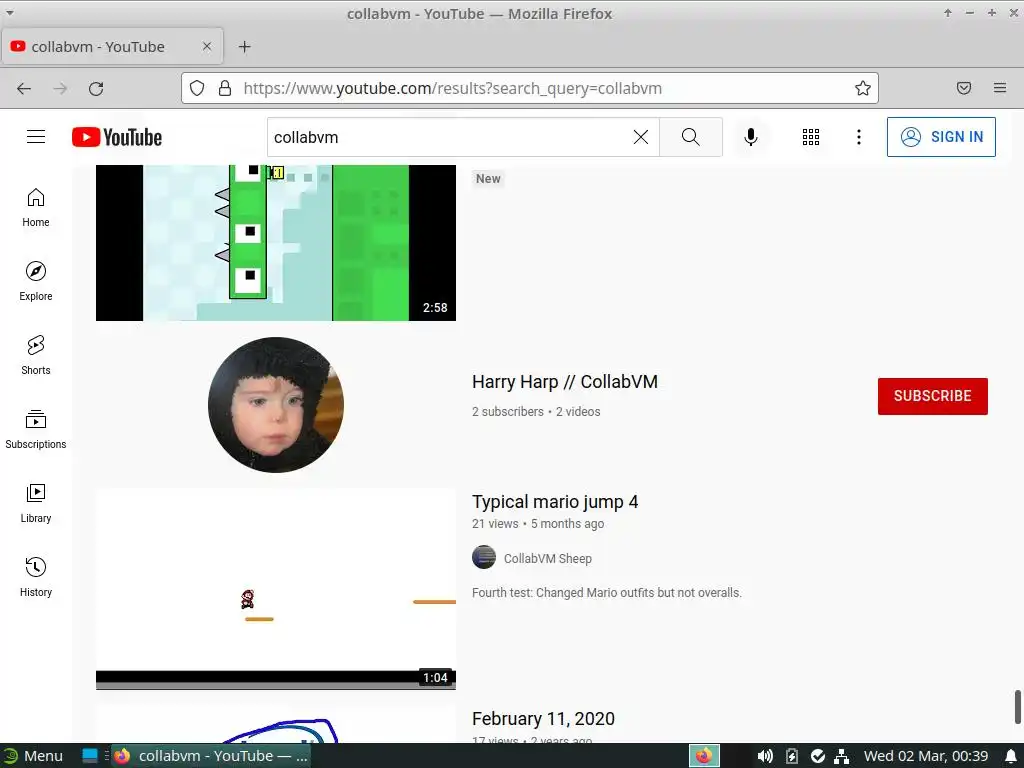Click CollabVM Sheep channel avatar
This screenshot has height=768, width=1024.
coord(484,557)
